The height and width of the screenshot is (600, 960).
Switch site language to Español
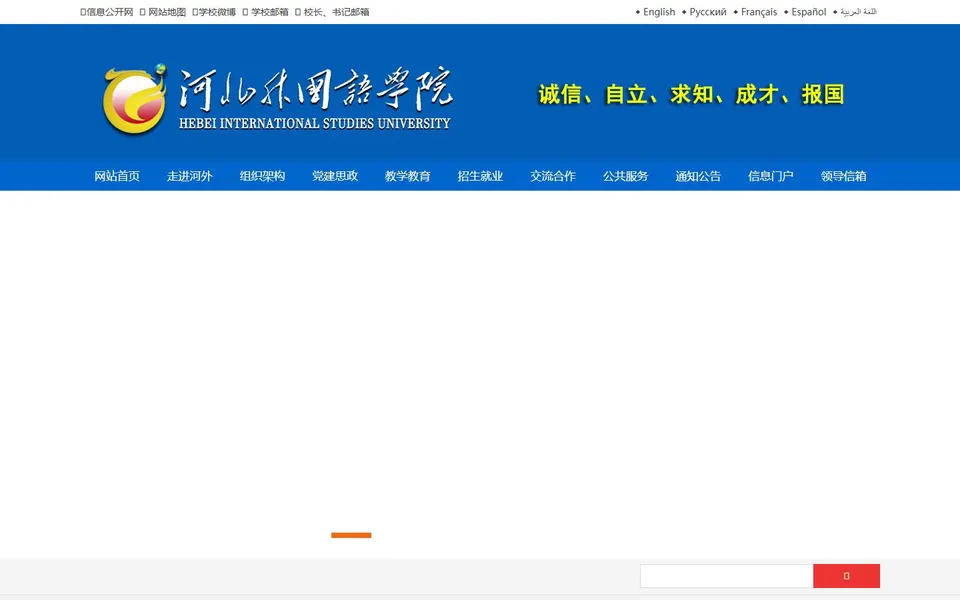click(x=809, y=12)
